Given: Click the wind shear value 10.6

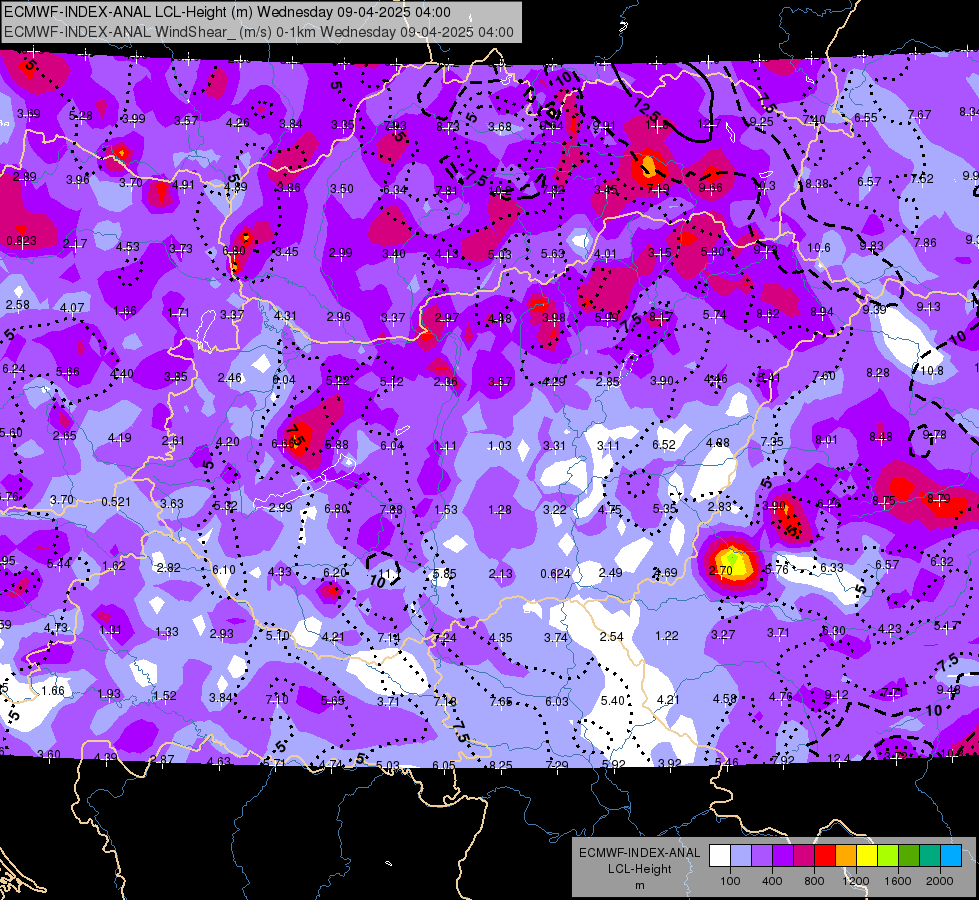Looking at the screenshot, I should [819, 248].
